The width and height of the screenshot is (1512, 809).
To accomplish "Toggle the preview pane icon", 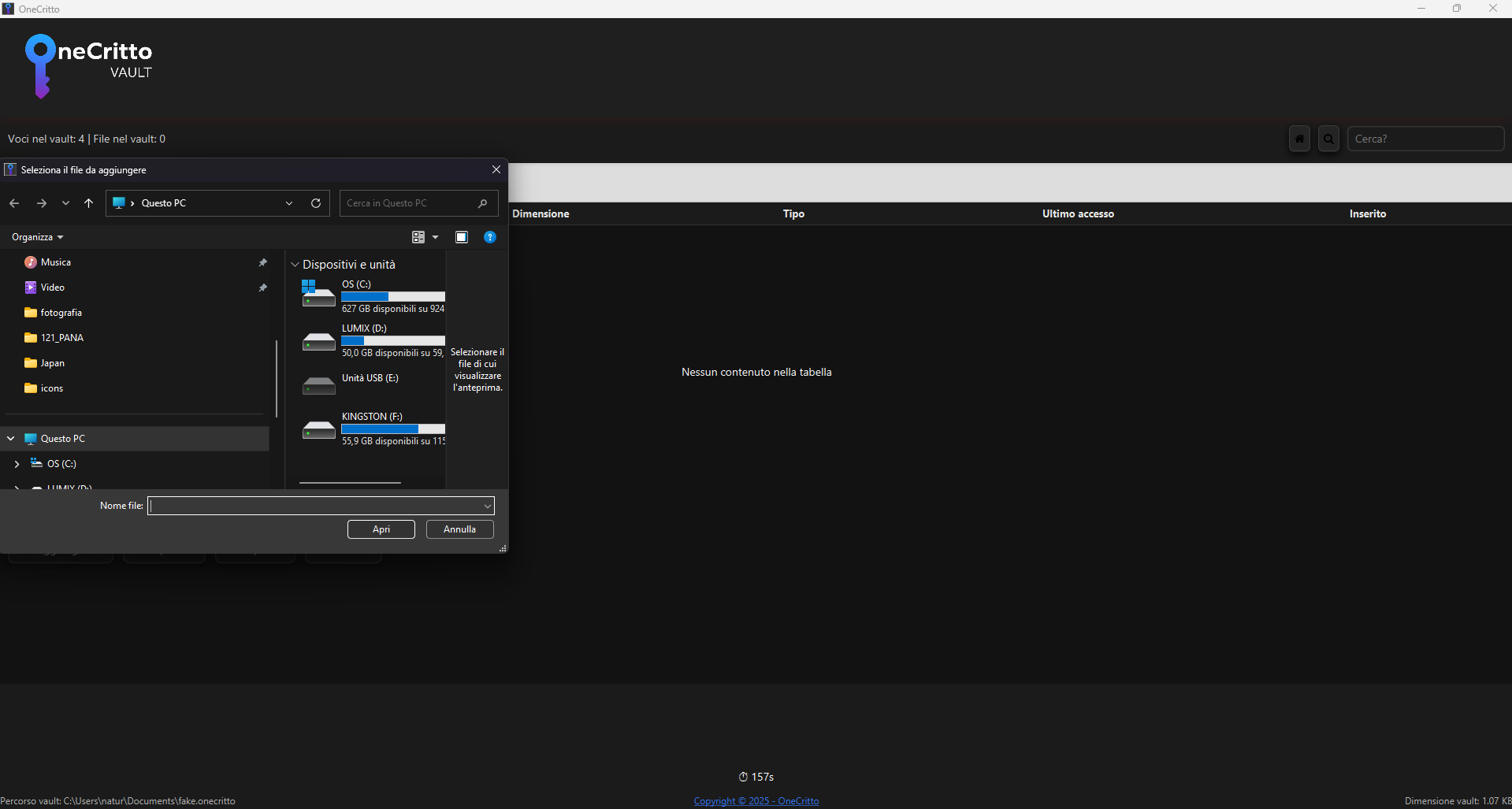I will 461,236.
